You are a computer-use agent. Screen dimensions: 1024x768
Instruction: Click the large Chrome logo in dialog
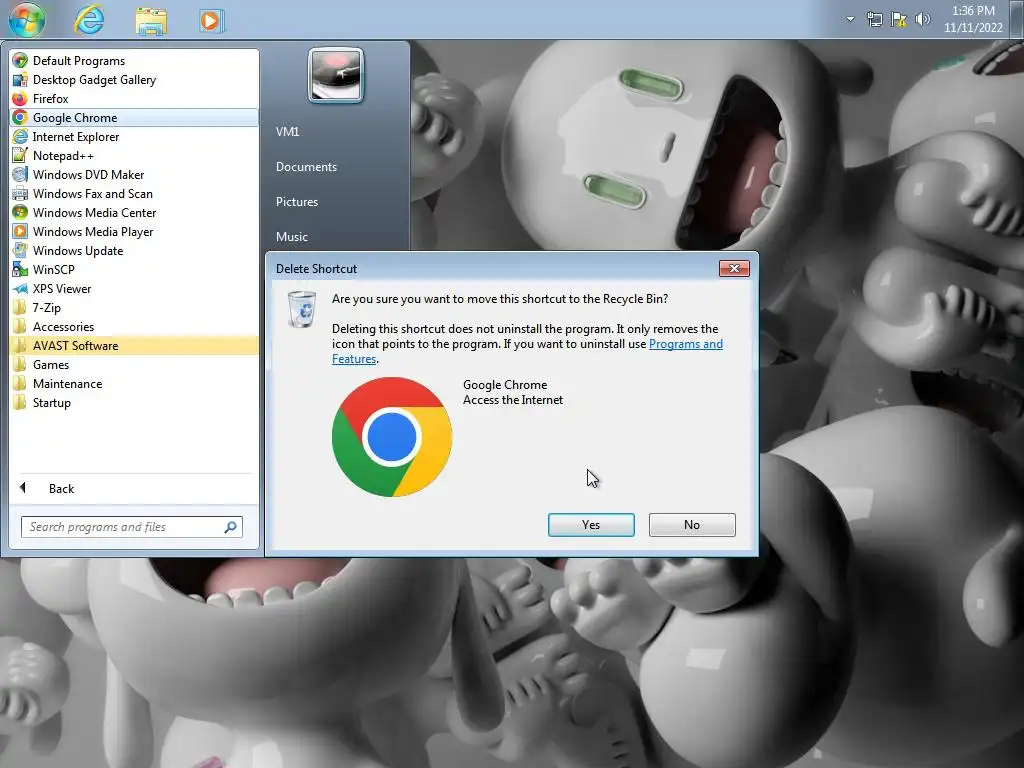(392, 437)
